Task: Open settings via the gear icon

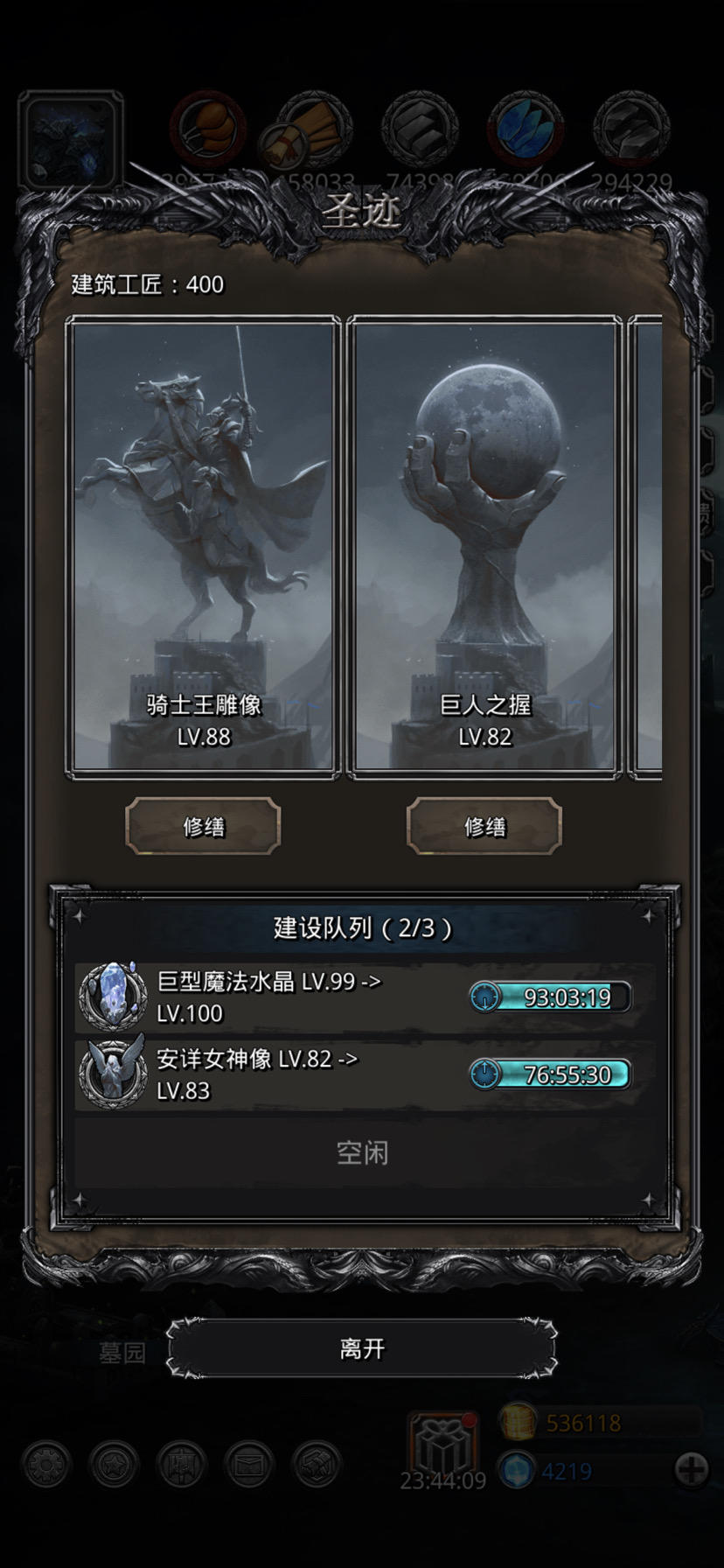Action: pyautogui.click(x=47, y=1465)
